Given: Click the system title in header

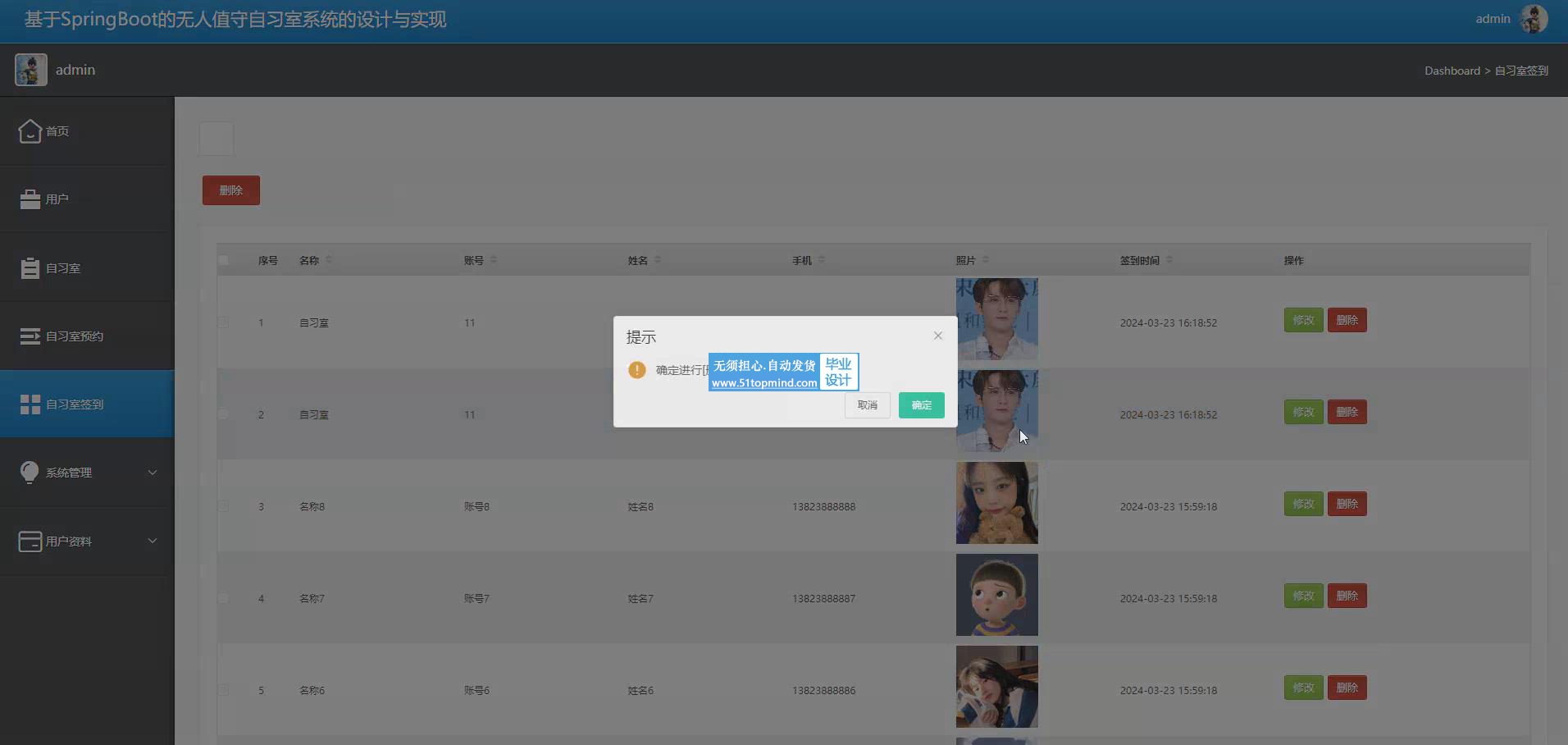Looking at the screenshot, I should coord(235,20).
